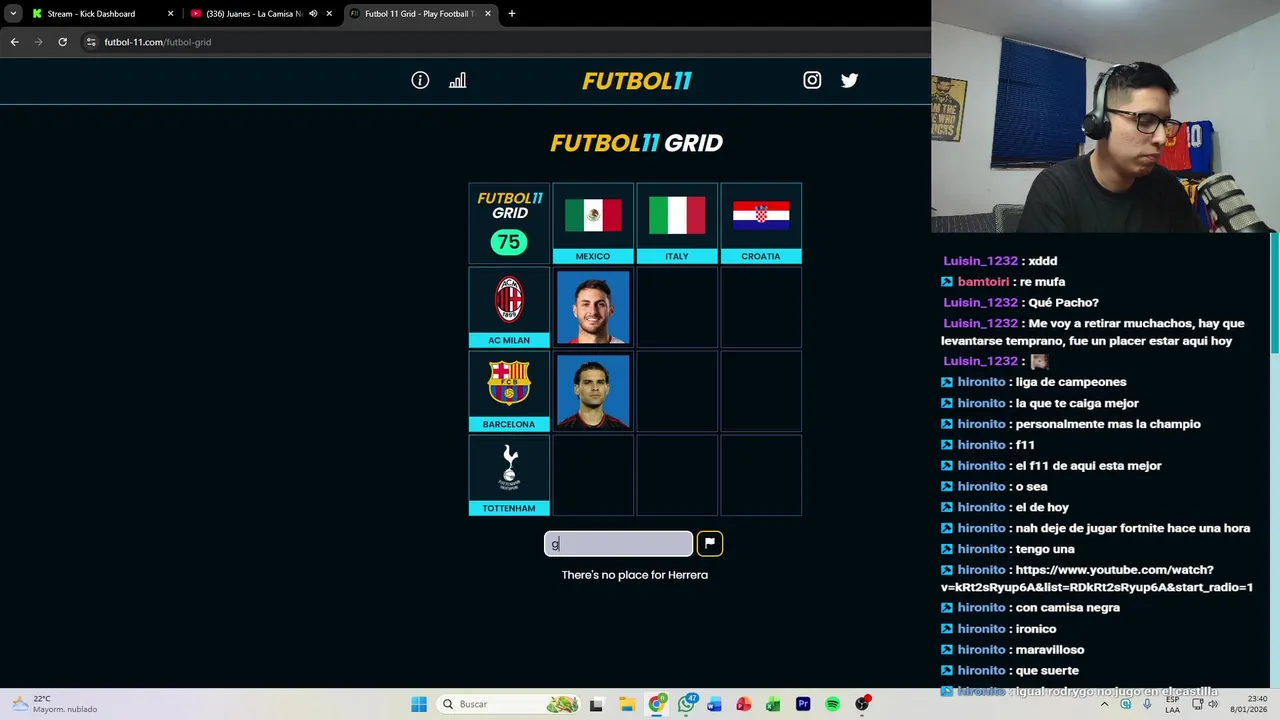Viewport: 1280px width, 720px height.
Task: View site information icon in address bar
Action: (91, 42)
